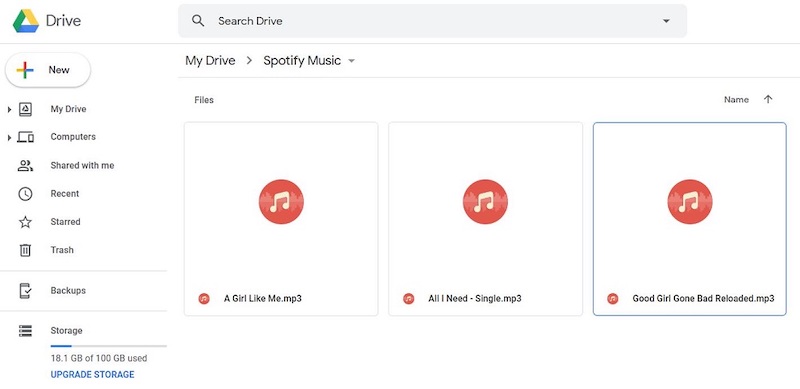800x389 pixels.
Task: Click small audio icon beside Good Girl Gone Bad Reloaded.mp3
Action: (x=613, y=299)
